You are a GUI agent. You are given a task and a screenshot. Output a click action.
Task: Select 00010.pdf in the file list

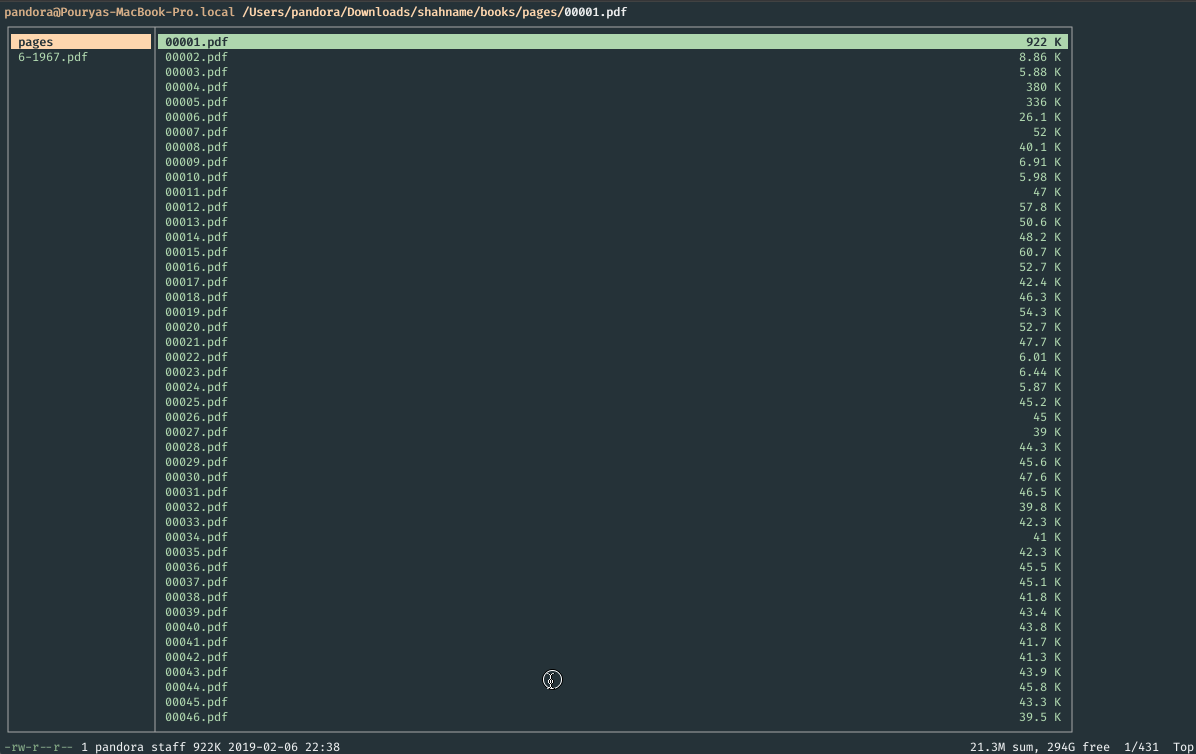click(x=195, y=176)
